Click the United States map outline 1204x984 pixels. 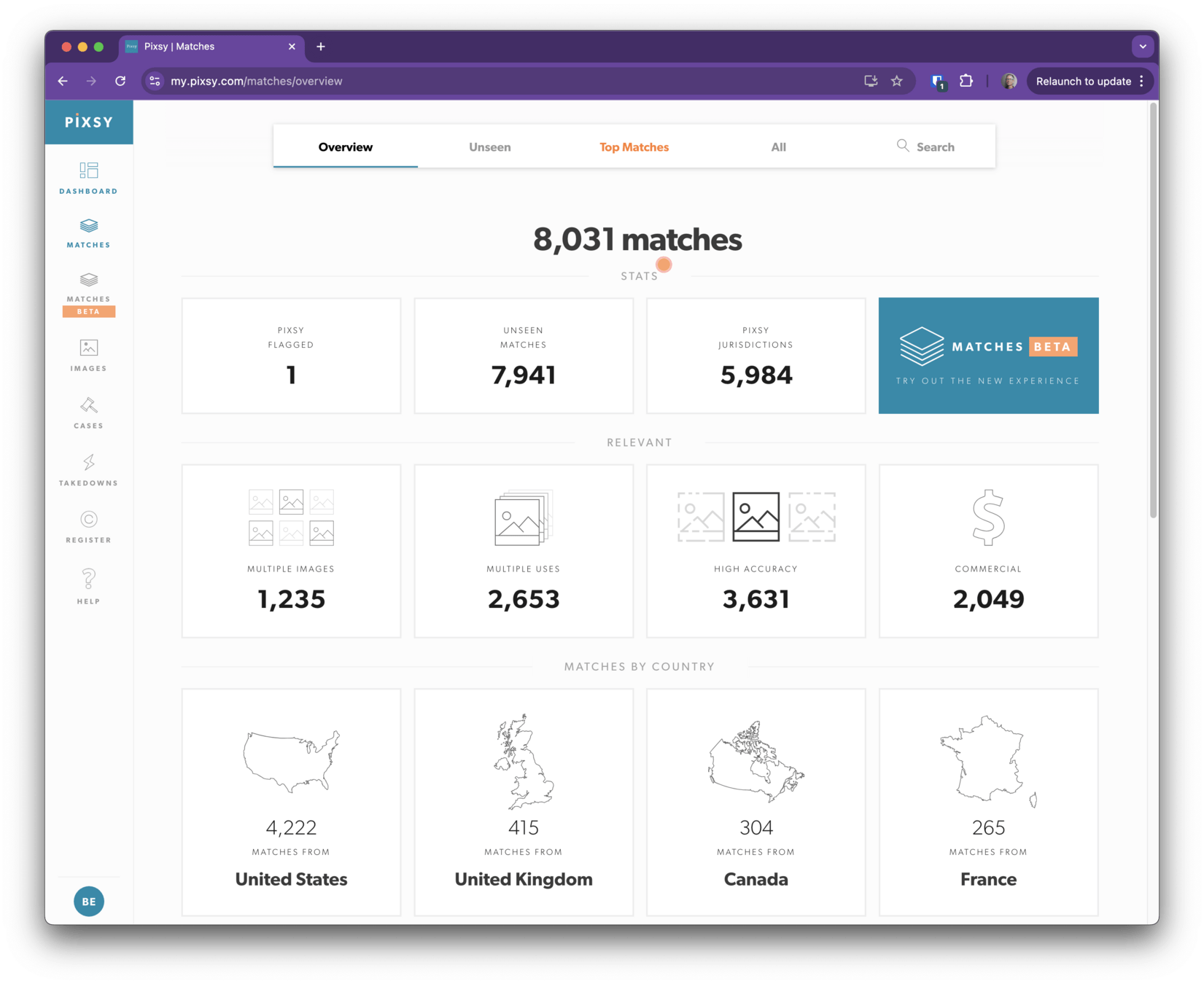(291, 761)
